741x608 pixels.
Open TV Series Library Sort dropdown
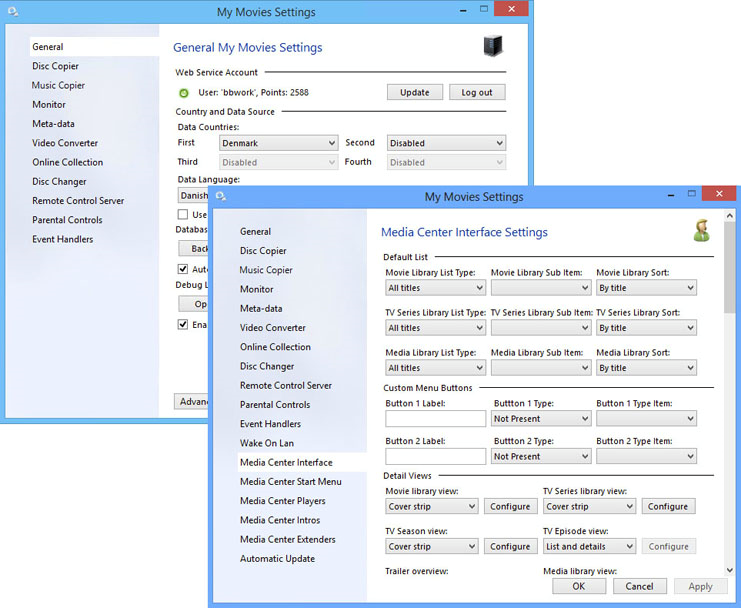point(646,328)
